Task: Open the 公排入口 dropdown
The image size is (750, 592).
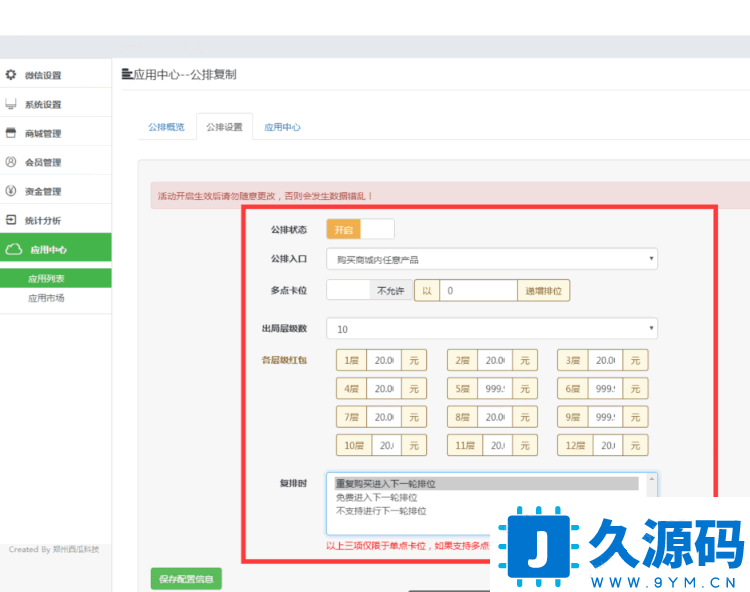Action: (491, 260)
